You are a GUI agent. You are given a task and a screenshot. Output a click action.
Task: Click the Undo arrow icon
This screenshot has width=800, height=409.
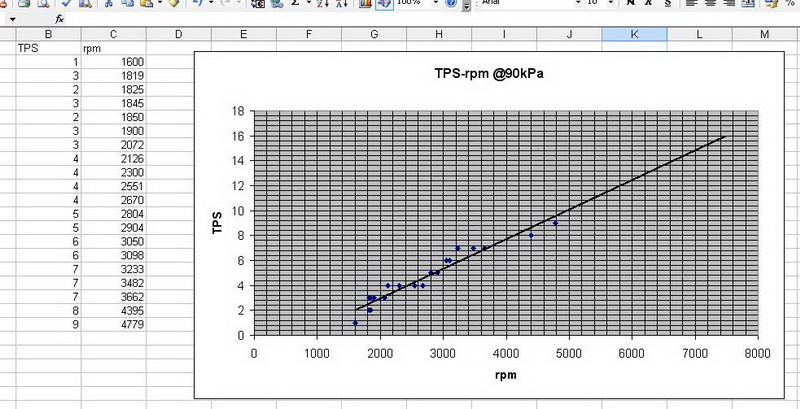197,4
